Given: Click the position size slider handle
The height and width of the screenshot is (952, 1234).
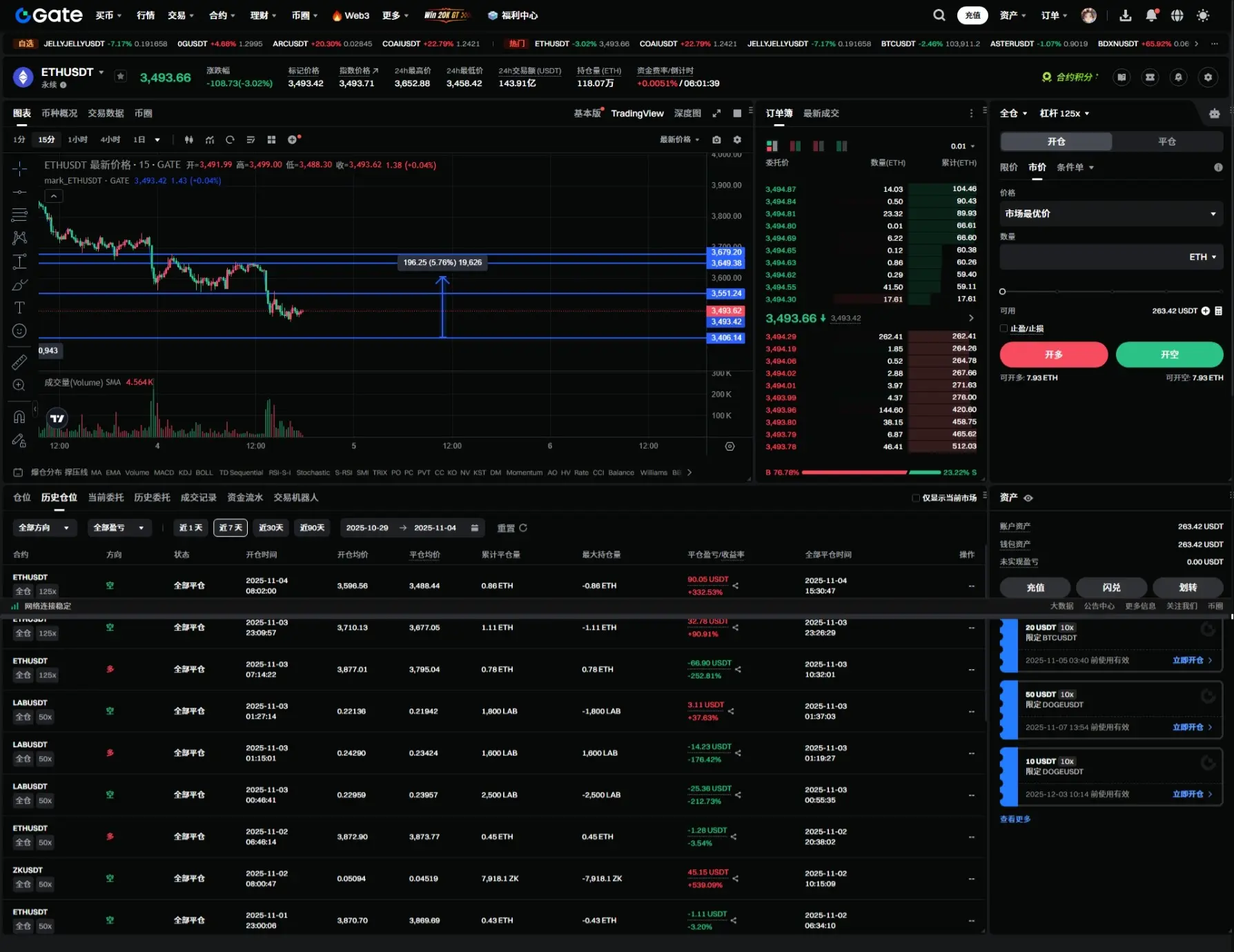Looking at the screenshot, I should pos(1003,291).
